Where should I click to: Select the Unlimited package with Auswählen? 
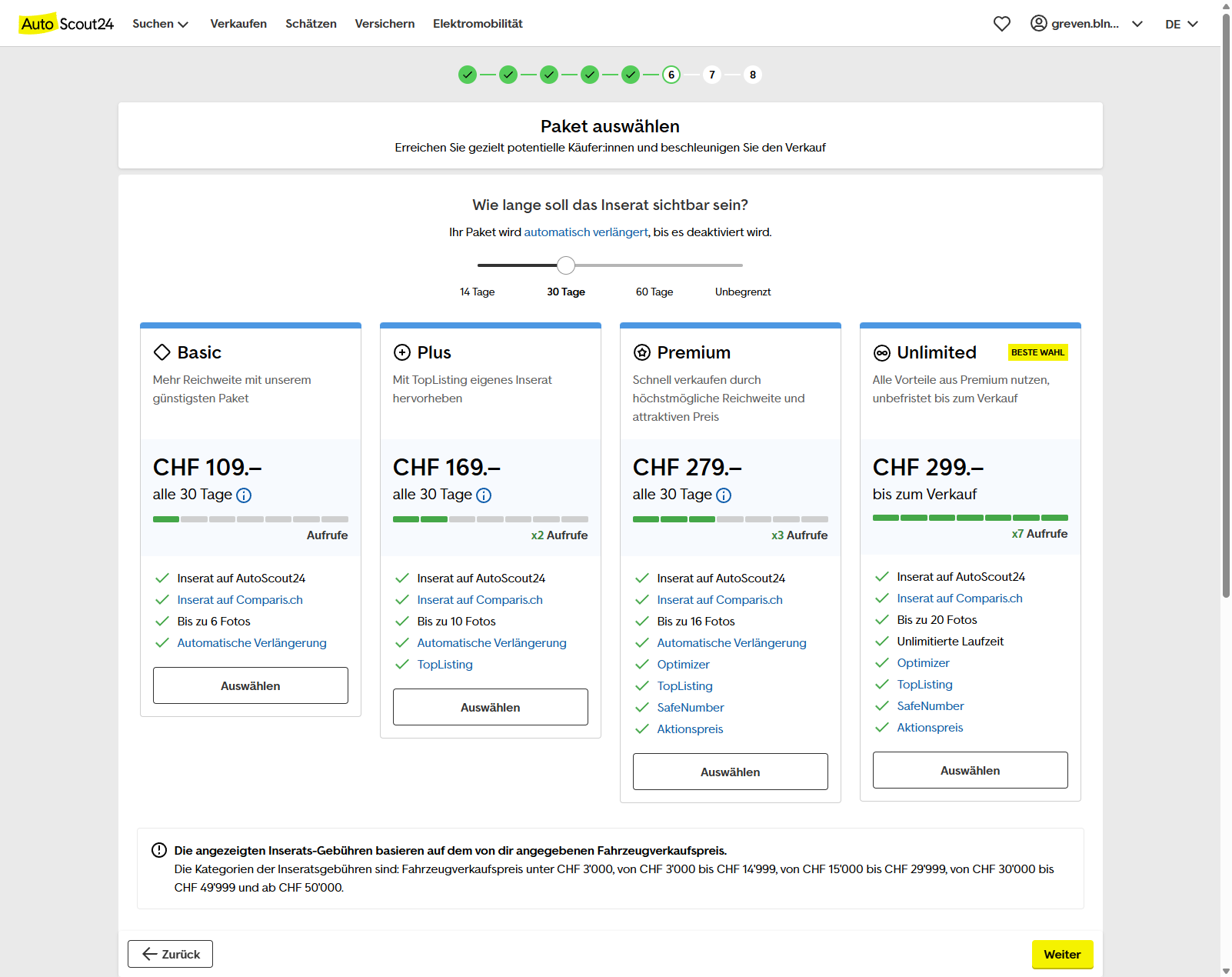pos(971,770)
